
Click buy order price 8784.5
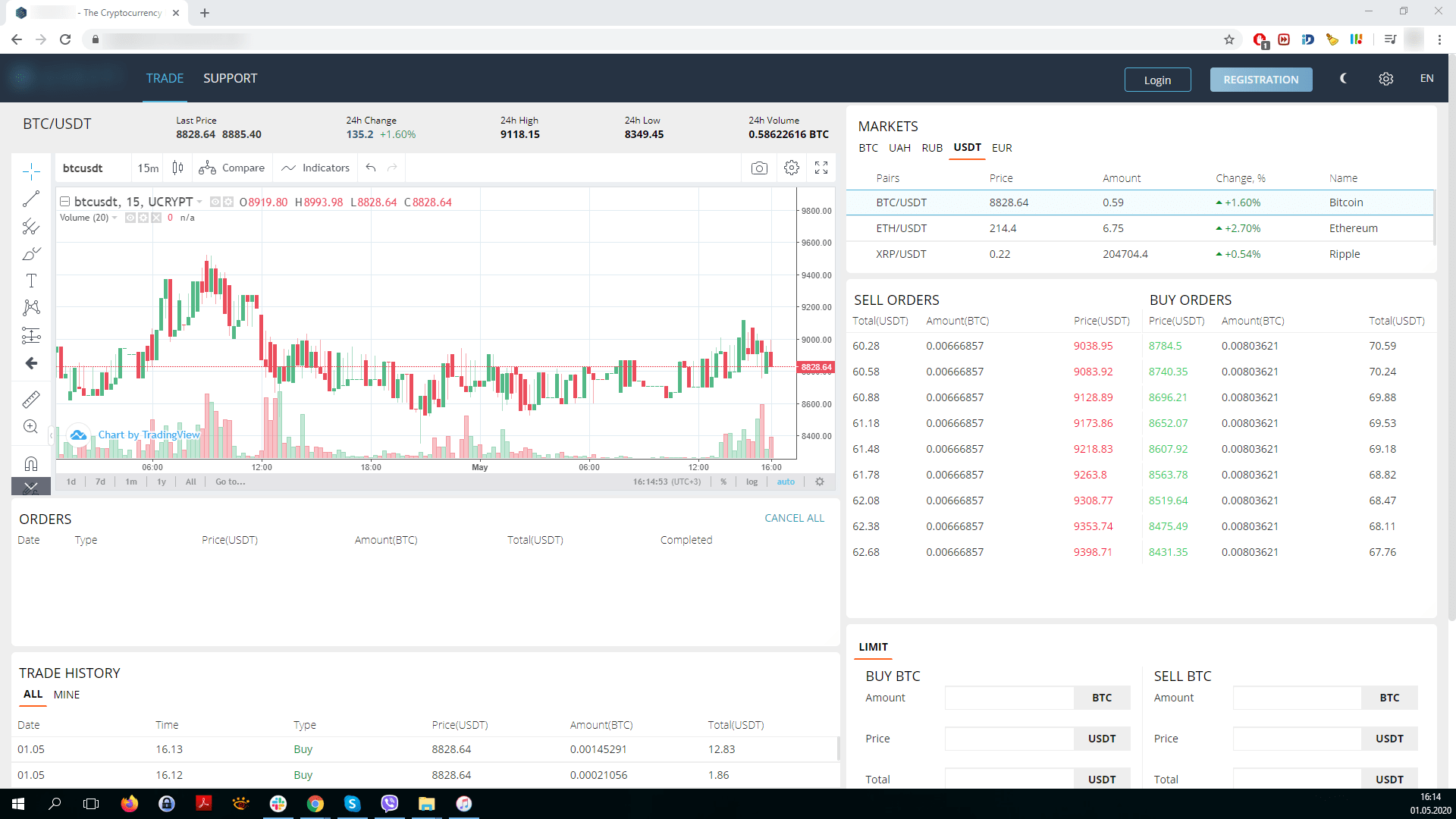point(1165,346)
